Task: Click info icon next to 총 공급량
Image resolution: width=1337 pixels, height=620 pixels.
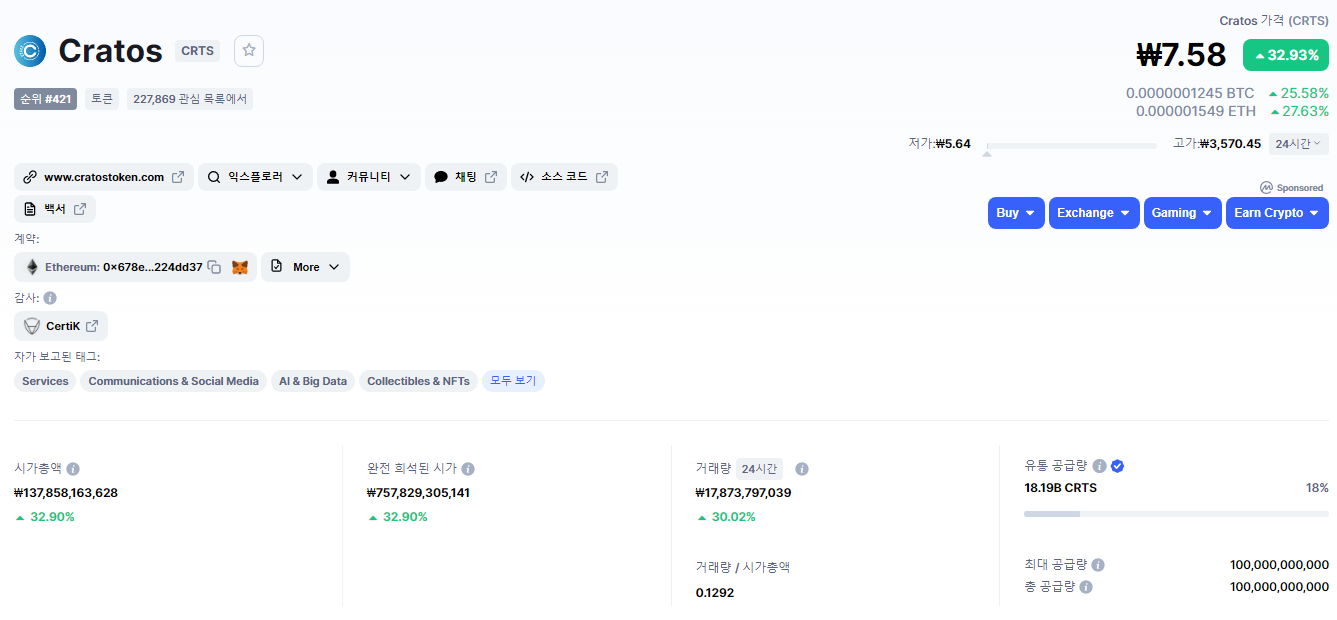Action: [1086, 587]
